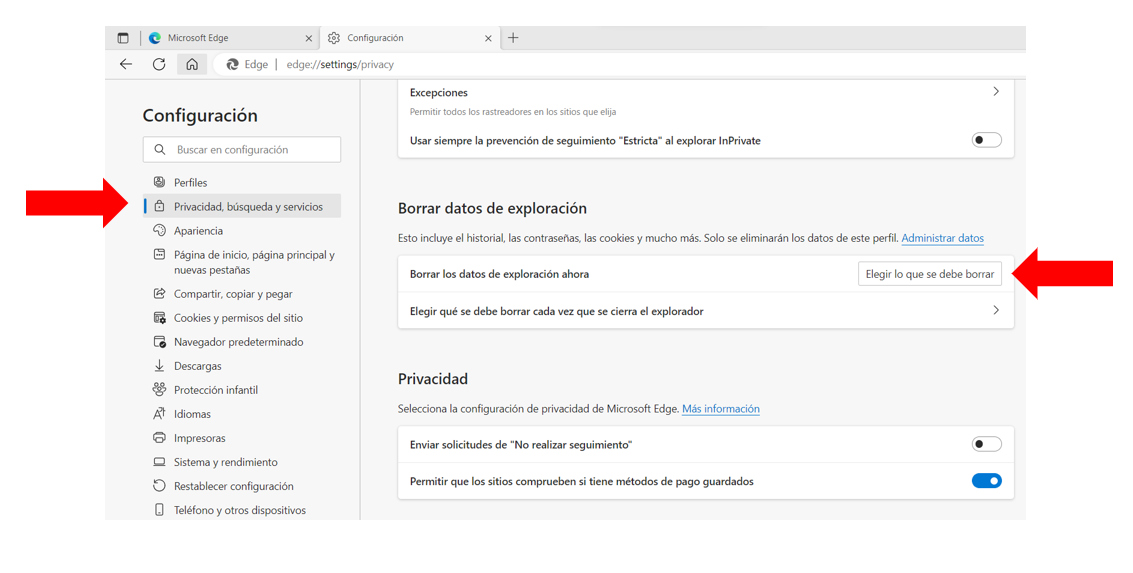1133x573 pixels.
Task: Click the Navegador predeterminado icon
Action: pos(159,342)
